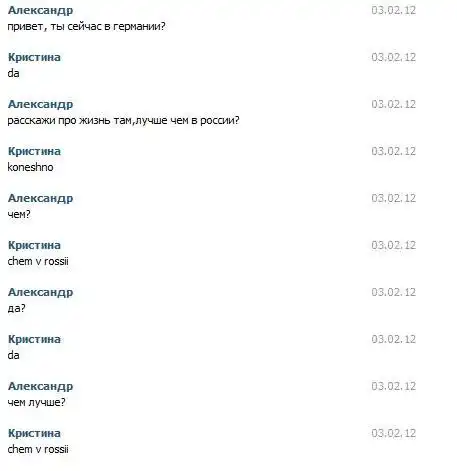Open Александр's profile from the 'привет' greeting message
Screen dimensions: 457x471
[x=40, y=10]
